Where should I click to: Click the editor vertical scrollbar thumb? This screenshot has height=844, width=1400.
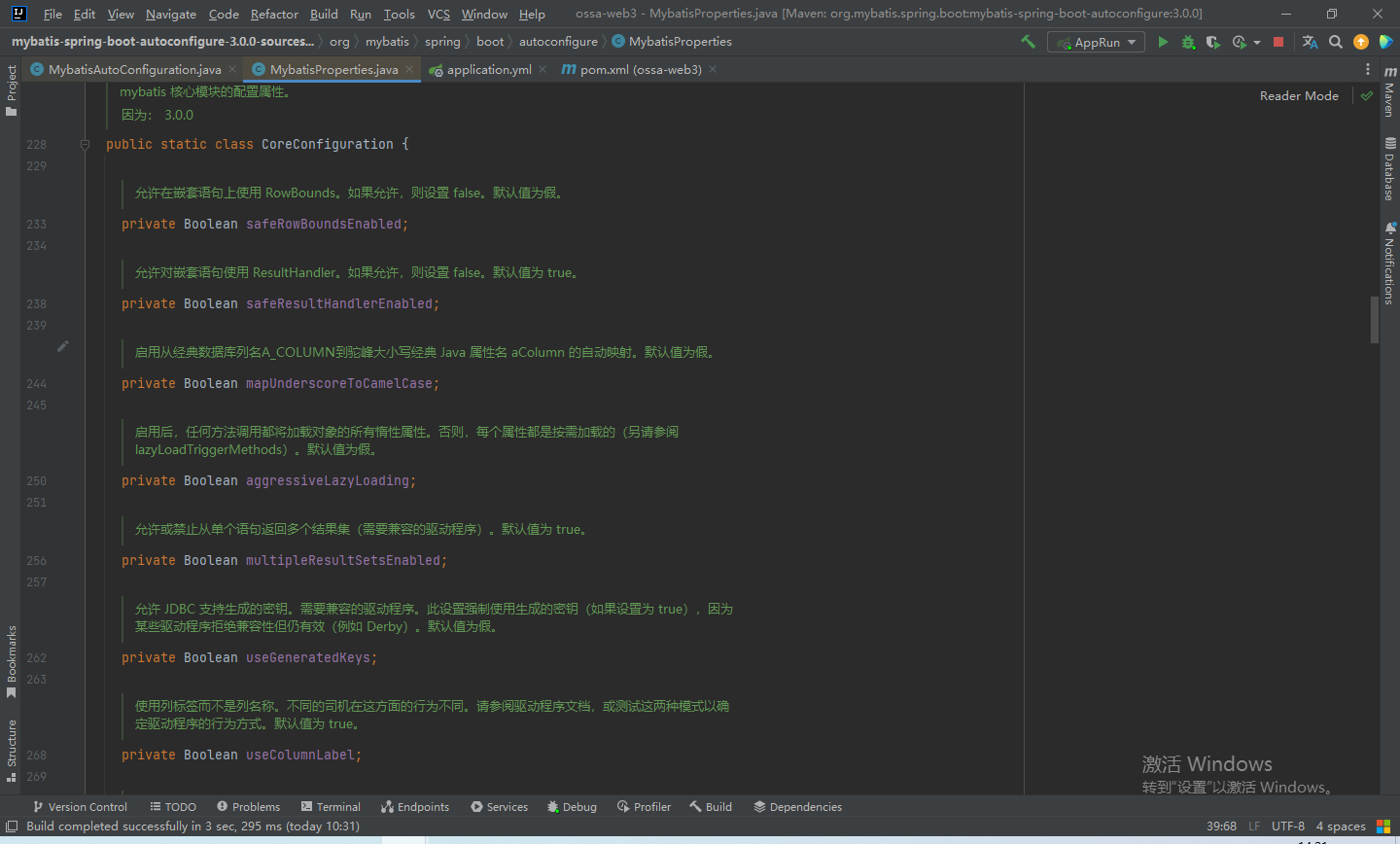pyautogui.click(x=1374, y=320)
